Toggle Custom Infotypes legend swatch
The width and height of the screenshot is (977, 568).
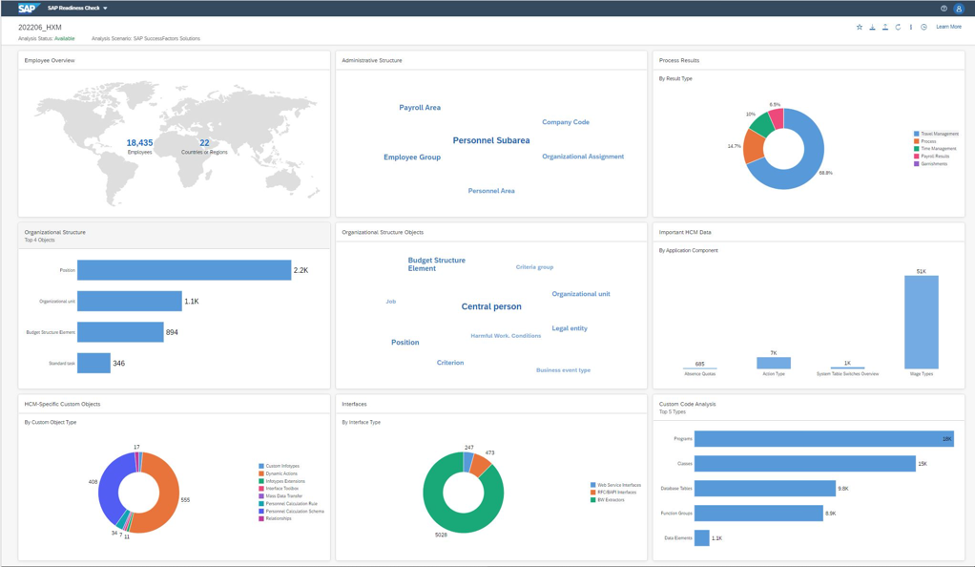click(261, 466)
